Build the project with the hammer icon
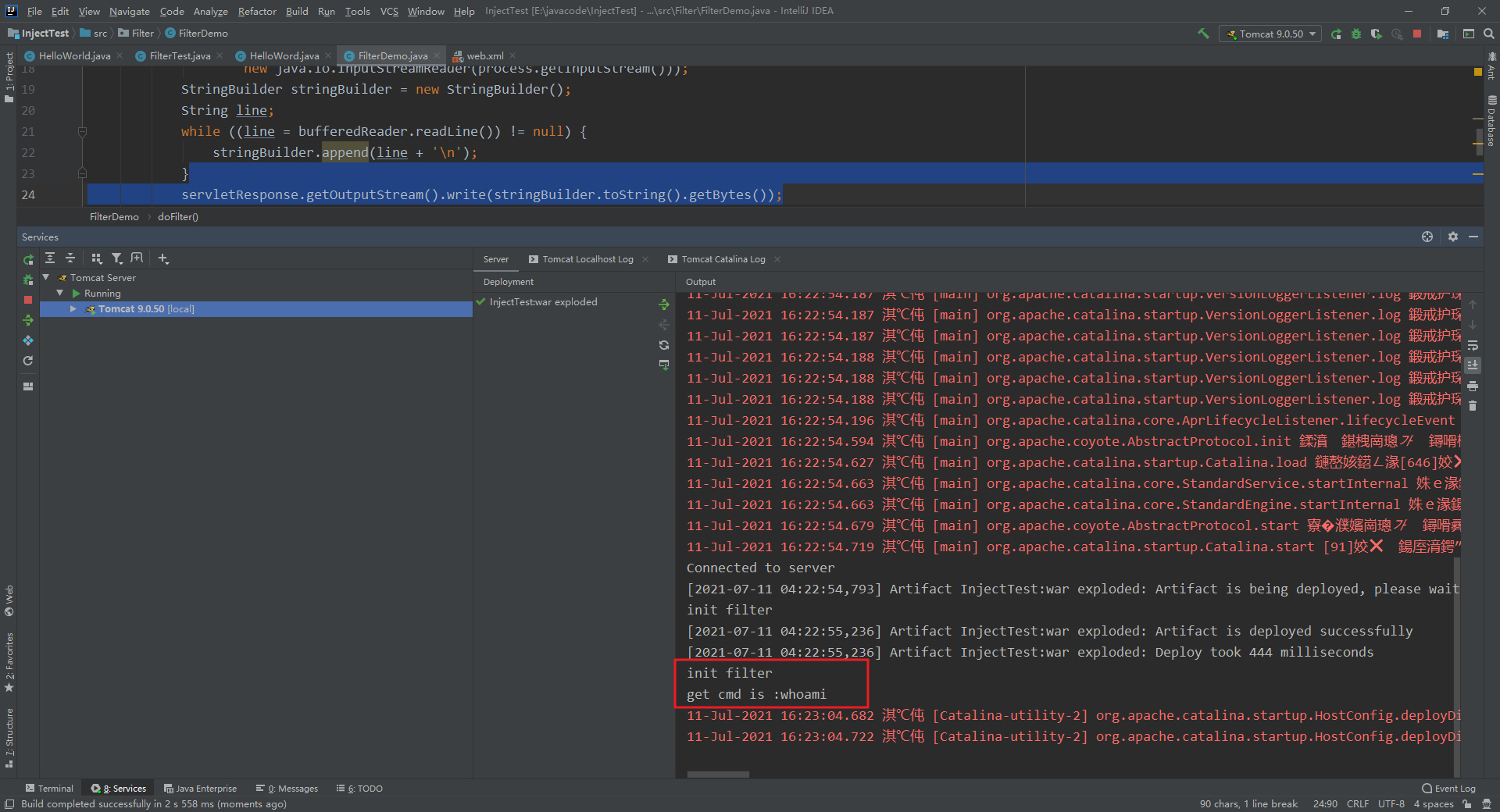This screenshot has width=1500, height=812. pos(1203,34)
